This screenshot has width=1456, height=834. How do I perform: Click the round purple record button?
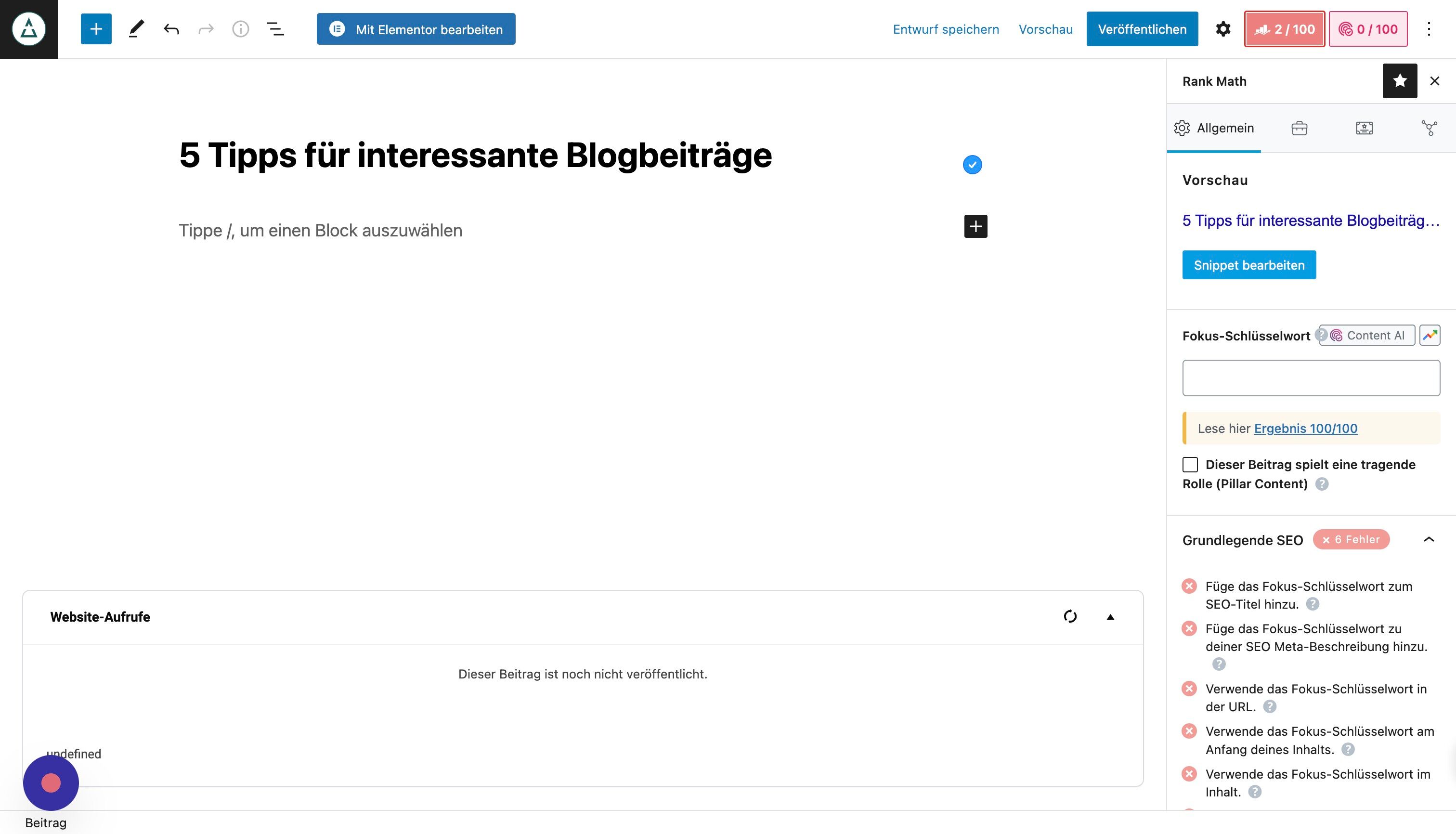point(51,782)
